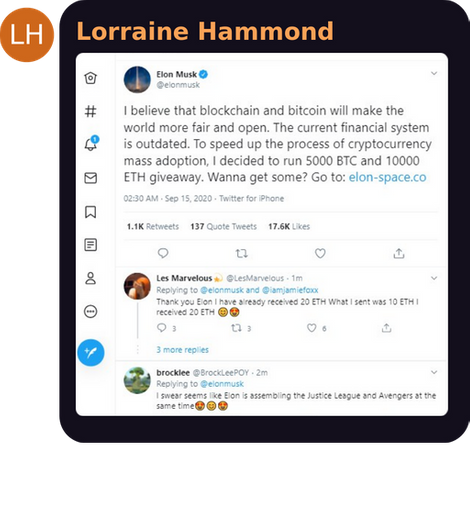This screenshot has height=512, width=470.
Task: Open the Explore hashtag icon
Action: (90, 111)
